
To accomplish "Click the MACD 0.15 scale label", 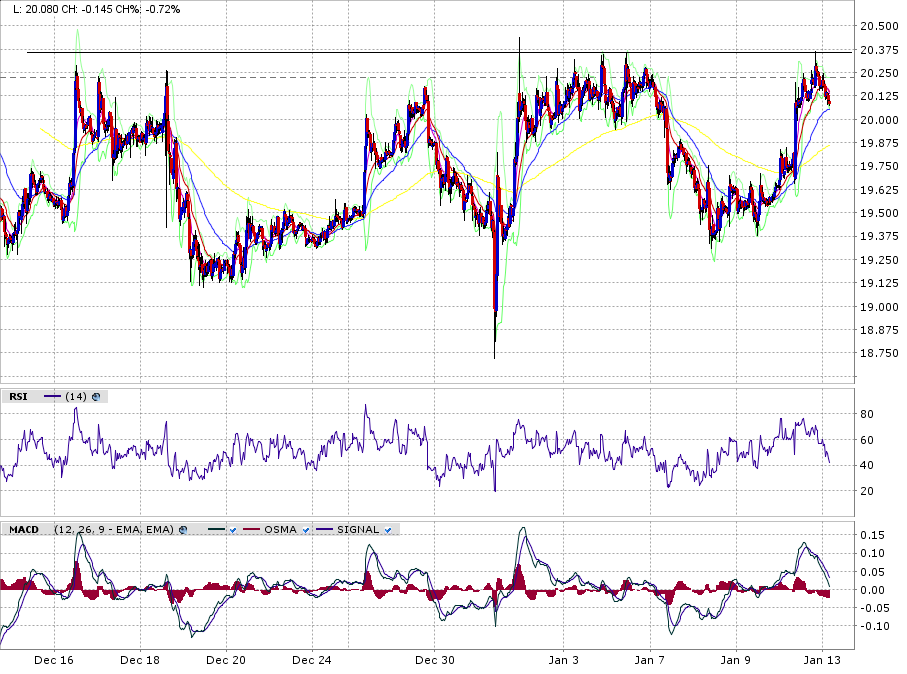I will (x=872, y=535).
